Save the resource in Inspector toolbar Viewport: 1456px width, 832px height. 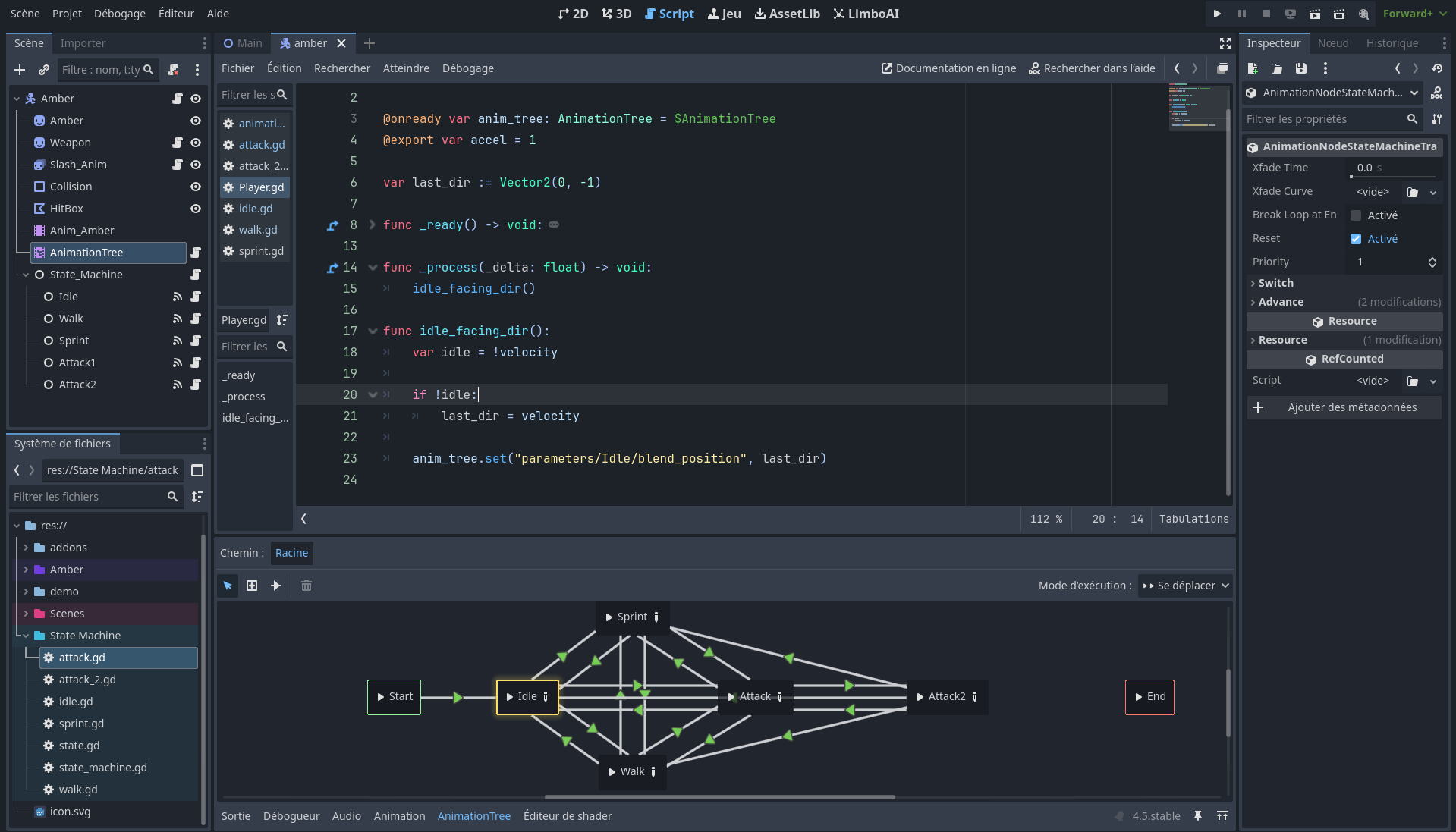tap(1301, 68)
